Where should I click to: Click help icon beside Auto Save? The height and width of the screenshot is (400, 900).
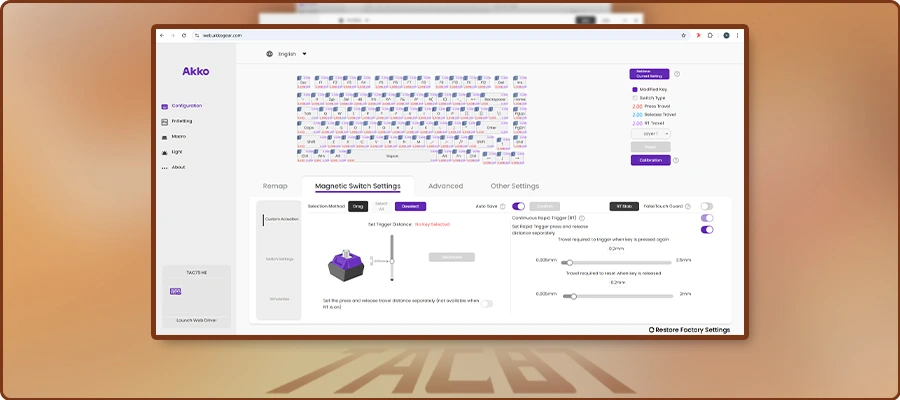[503, 207]
